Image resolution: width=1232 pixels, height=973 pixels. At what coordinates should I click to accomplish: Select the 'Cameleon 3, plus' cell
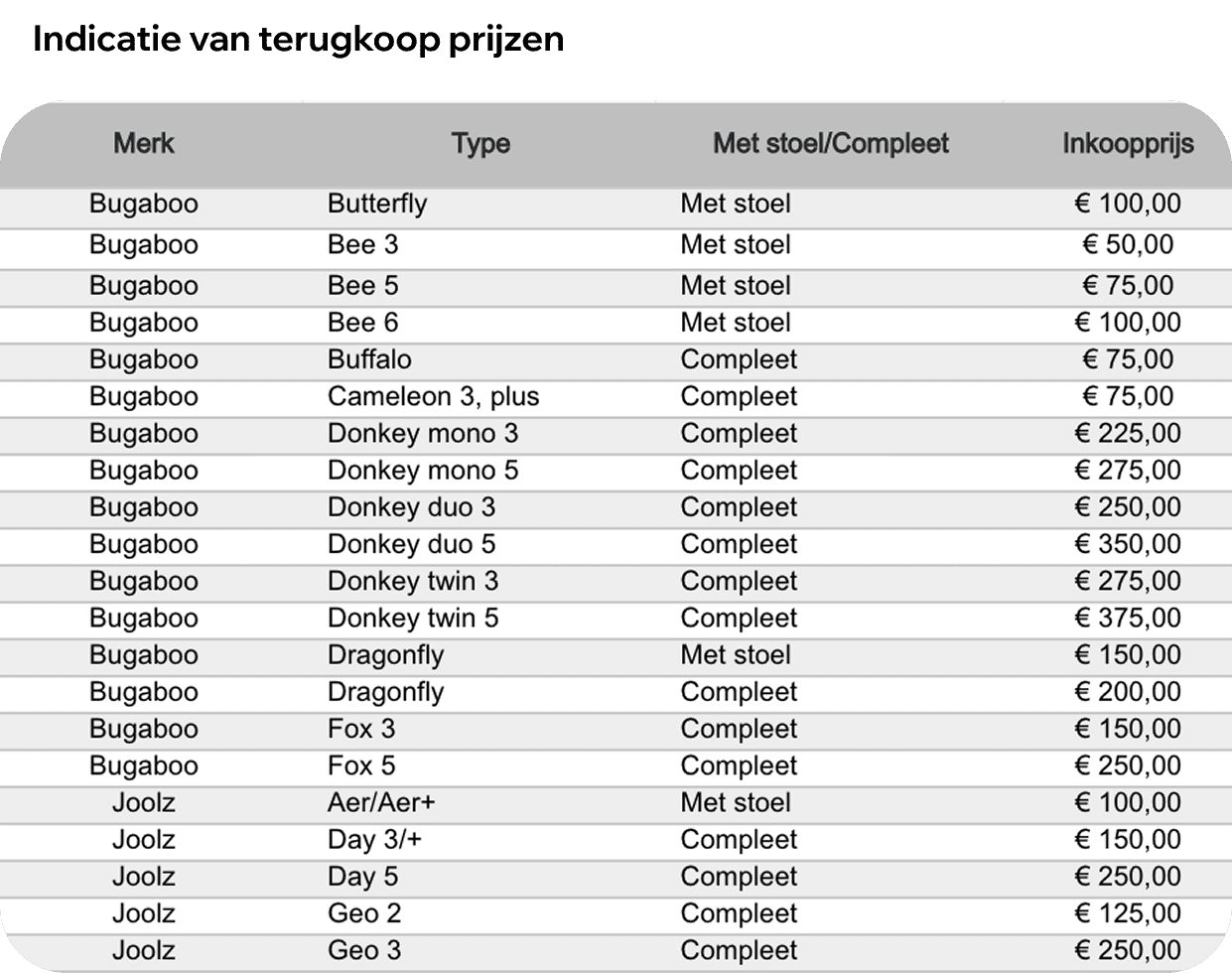[434, 396]
